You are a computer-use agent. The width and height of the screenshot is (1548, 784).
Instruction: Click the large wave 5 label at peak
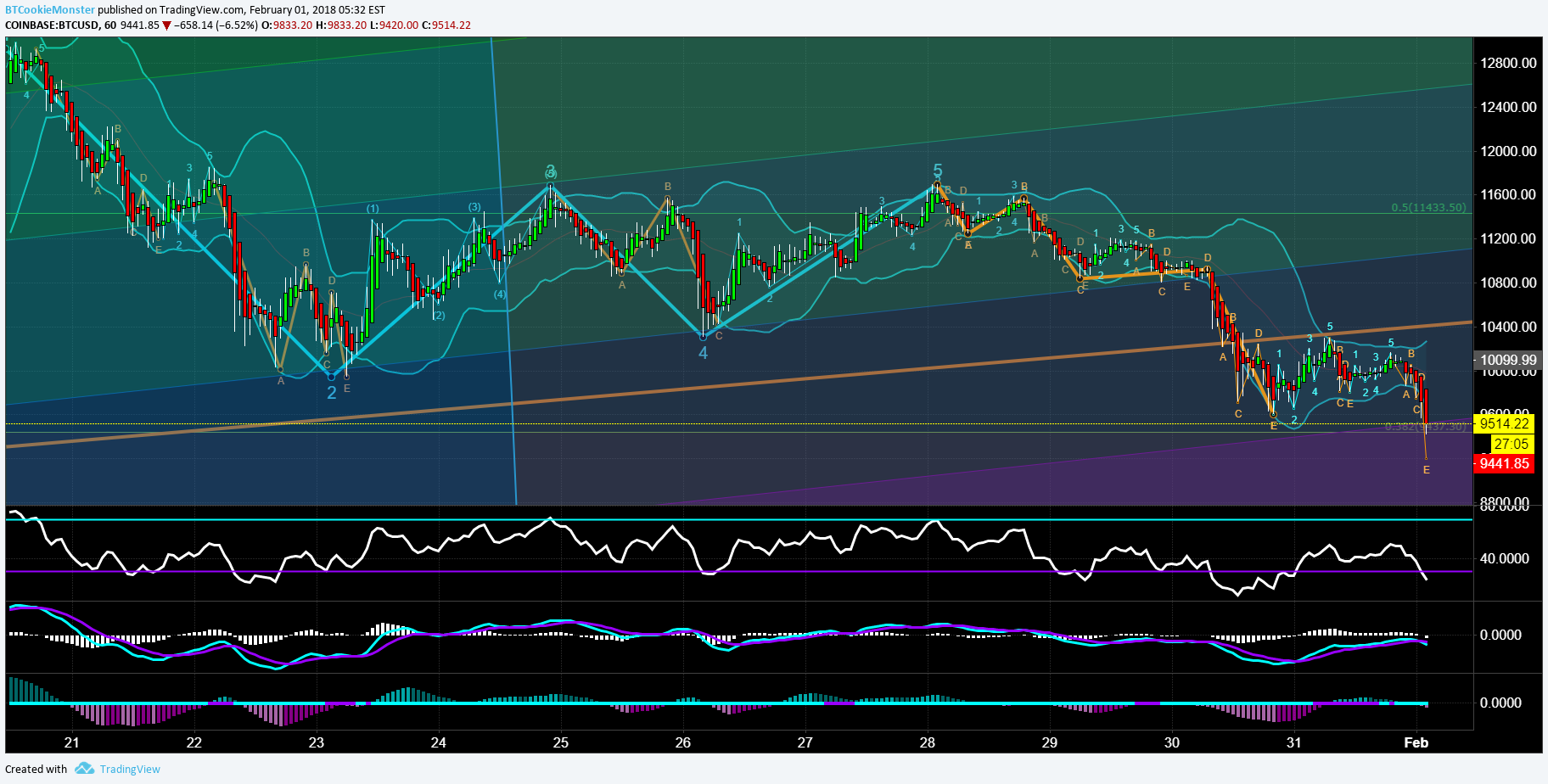click(938, 171)
